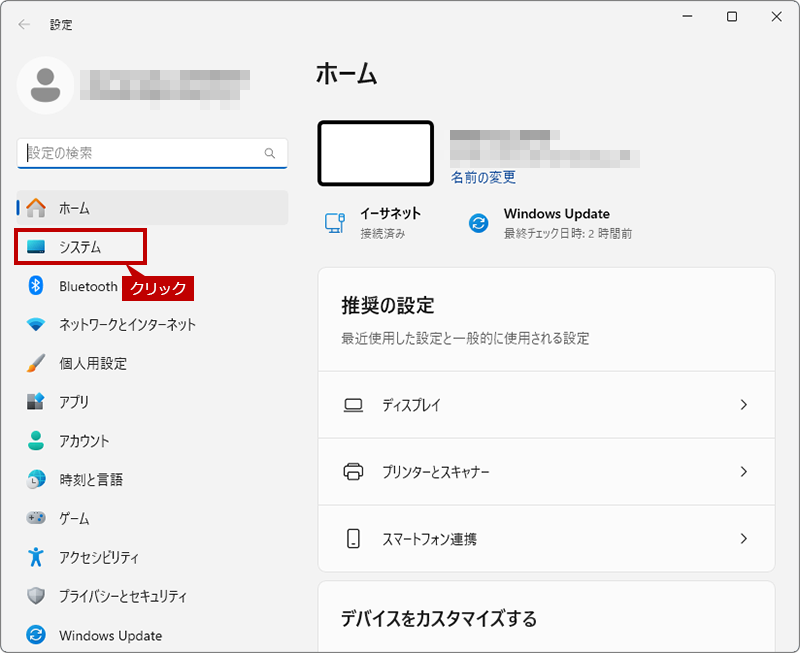800x653 pixels.
Task: Click イーサネット 接続済み status text
Action: click(390, 223)
